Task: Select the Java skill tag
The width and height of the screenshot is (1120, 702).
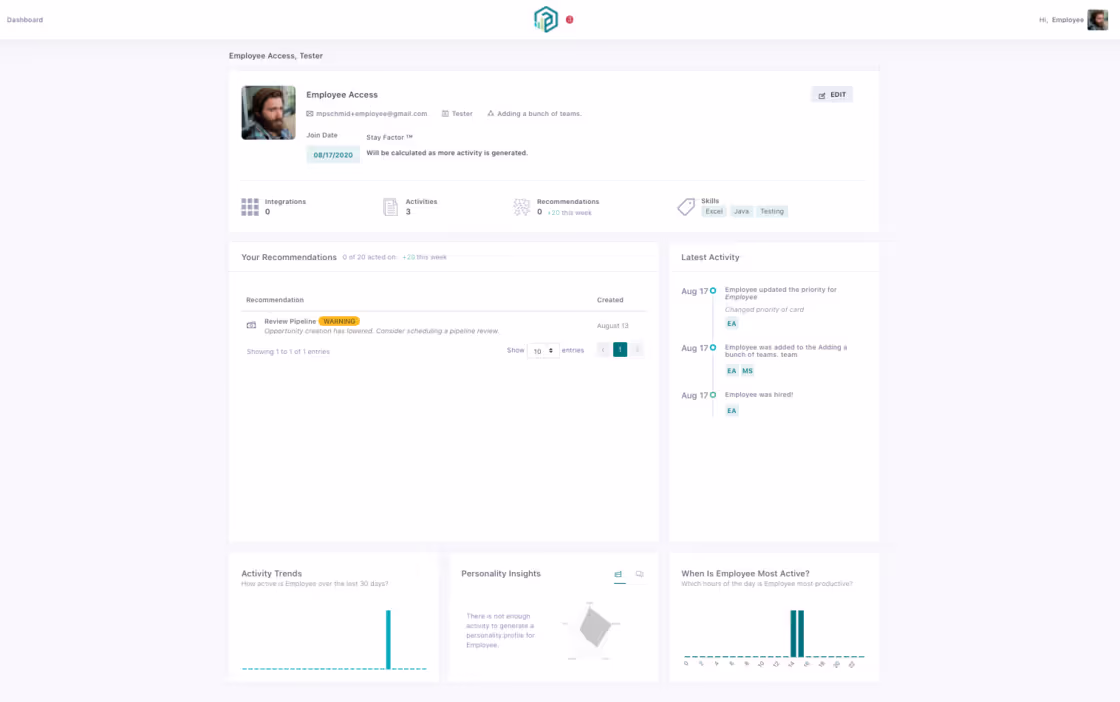Action: 741,211
